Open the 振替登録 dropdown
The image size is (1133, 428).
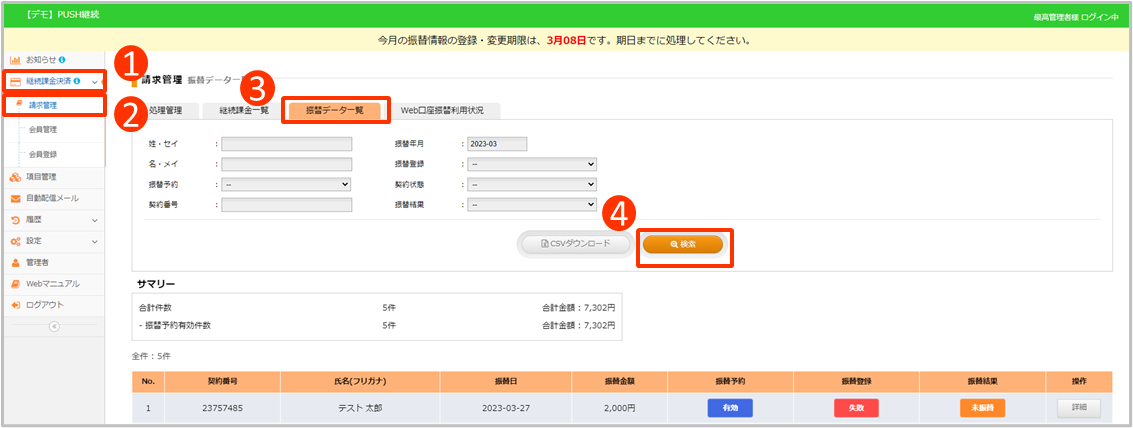click(x=531, y=164)
